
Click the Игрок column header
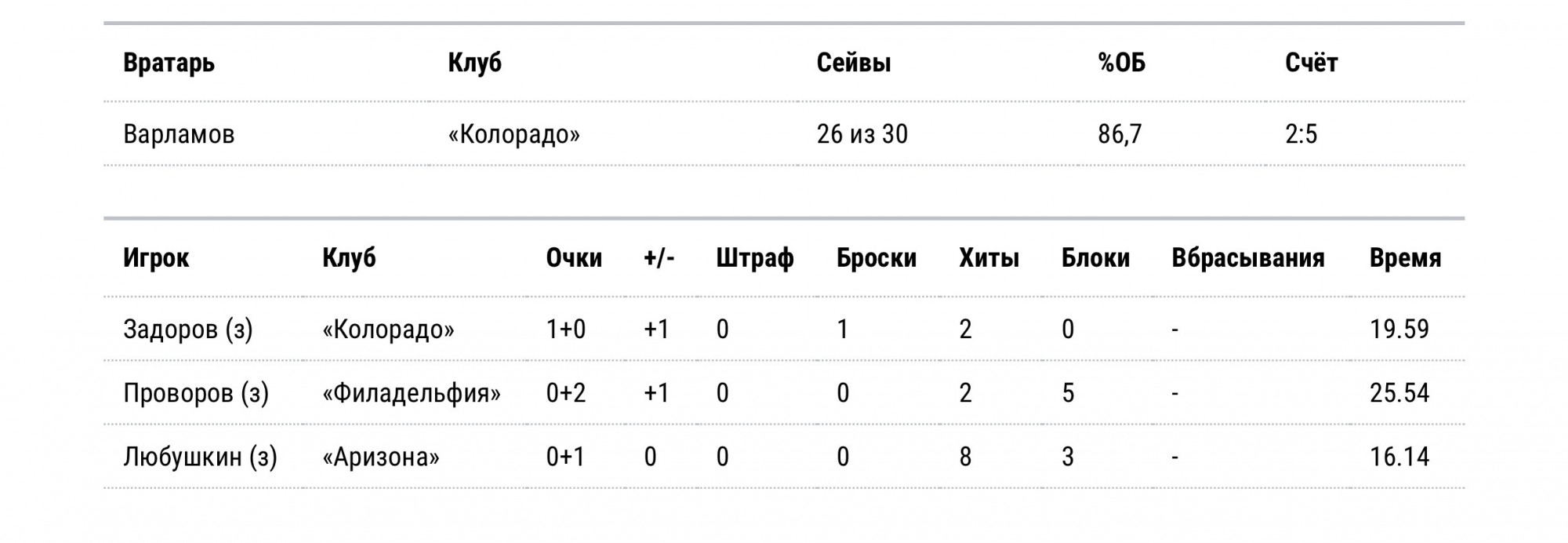156,258
